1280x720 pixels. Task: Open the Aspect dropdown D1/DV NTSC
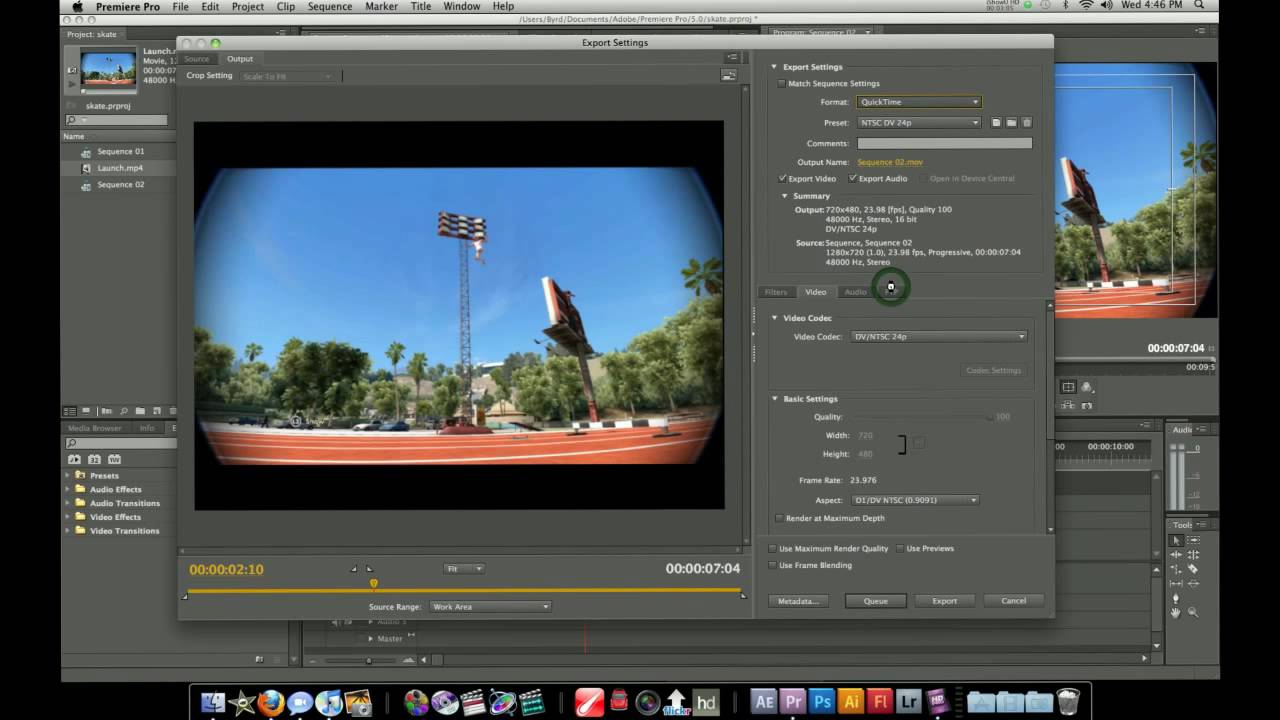tap(915, 500)
